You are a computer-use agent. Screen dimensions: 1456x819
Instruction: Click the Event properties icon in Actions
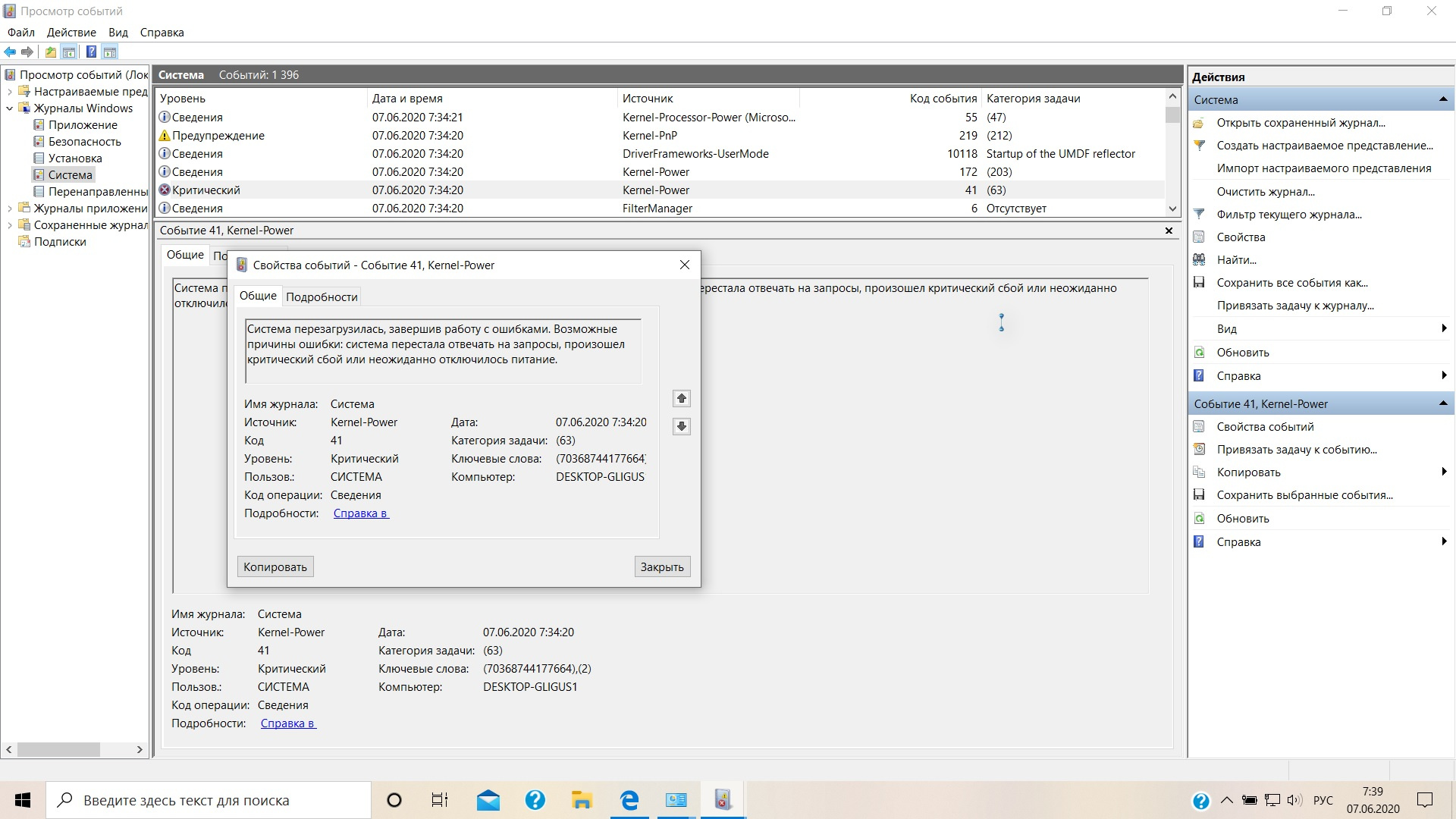click(x=1199, y=427)
